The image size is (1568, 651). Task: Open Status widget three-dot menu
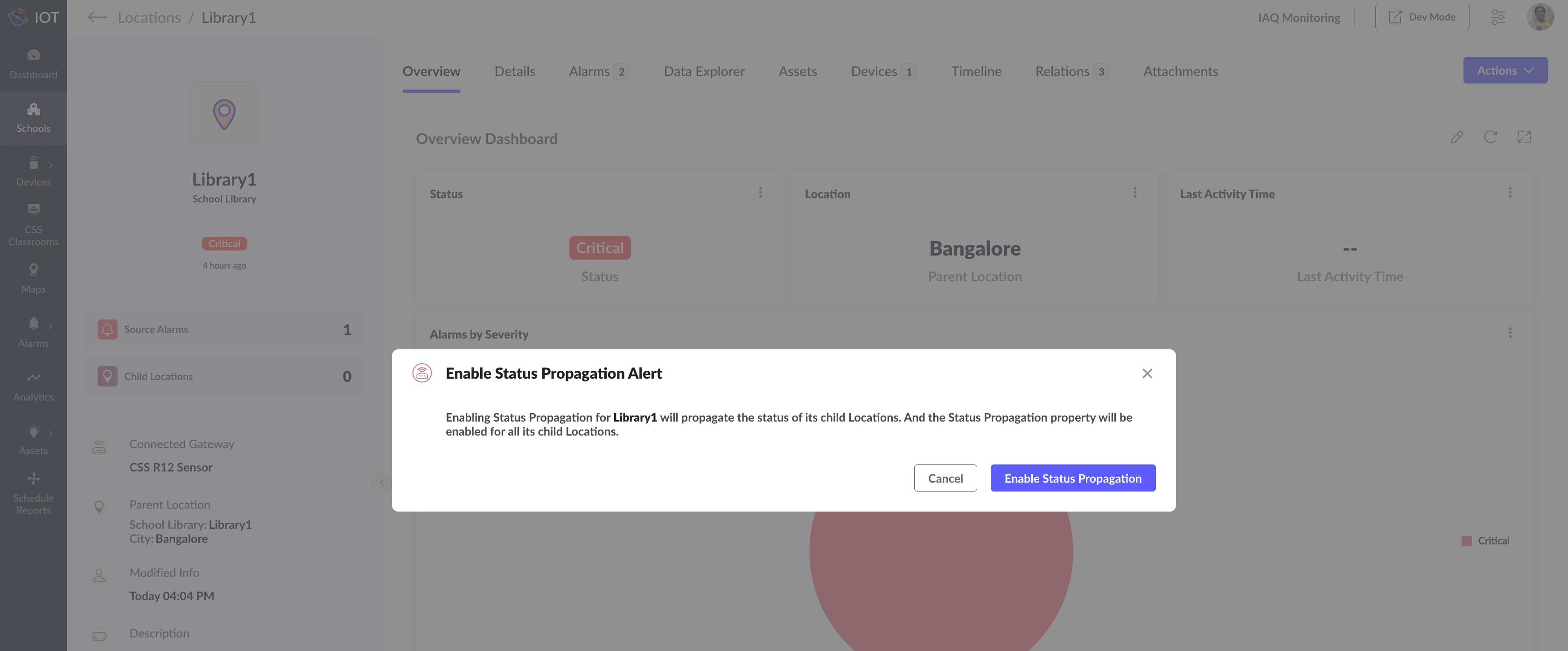760,193
